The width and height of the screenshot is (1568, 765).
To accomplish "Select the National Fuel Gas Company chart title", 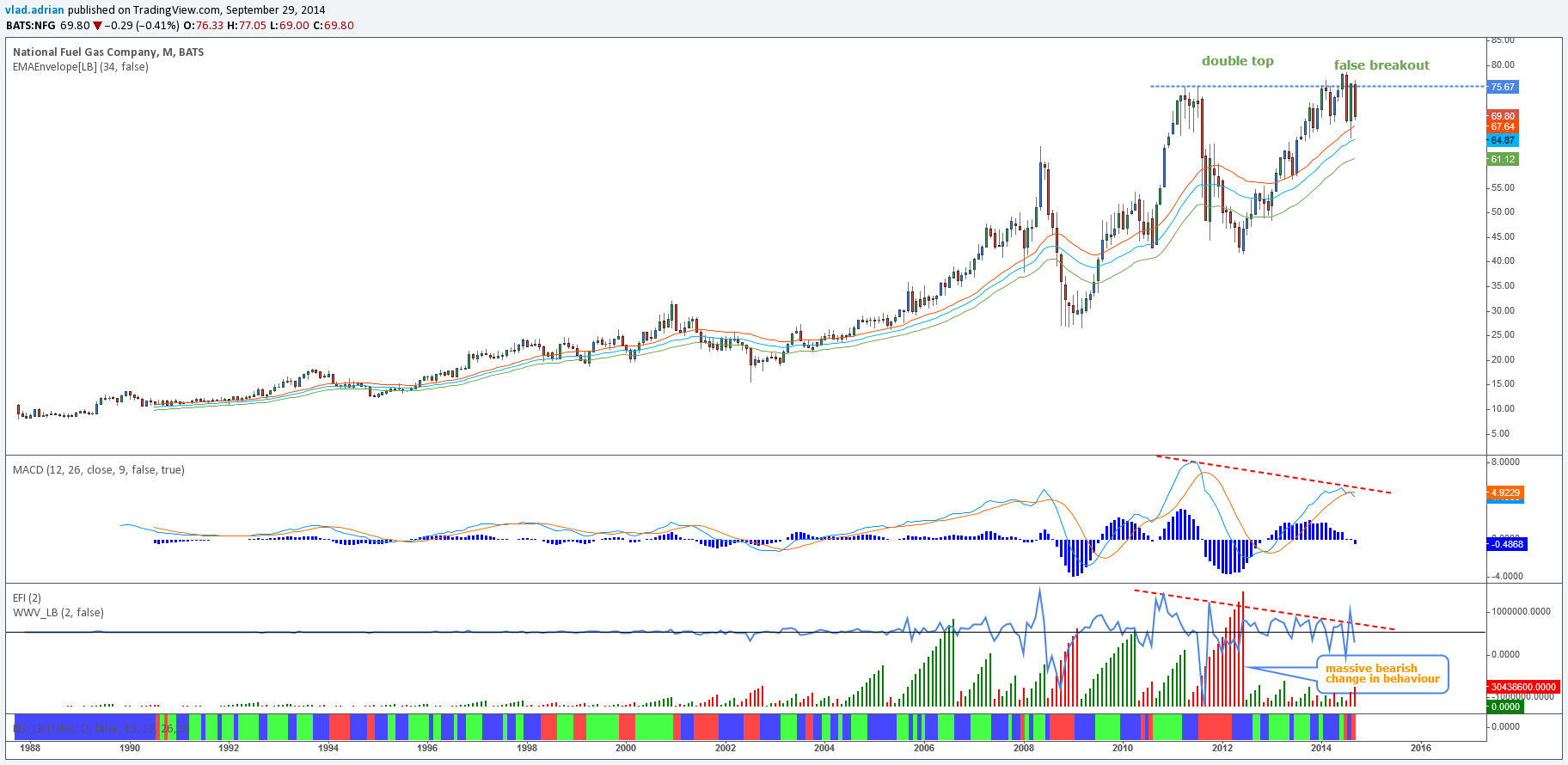I will tap(108, 52).
